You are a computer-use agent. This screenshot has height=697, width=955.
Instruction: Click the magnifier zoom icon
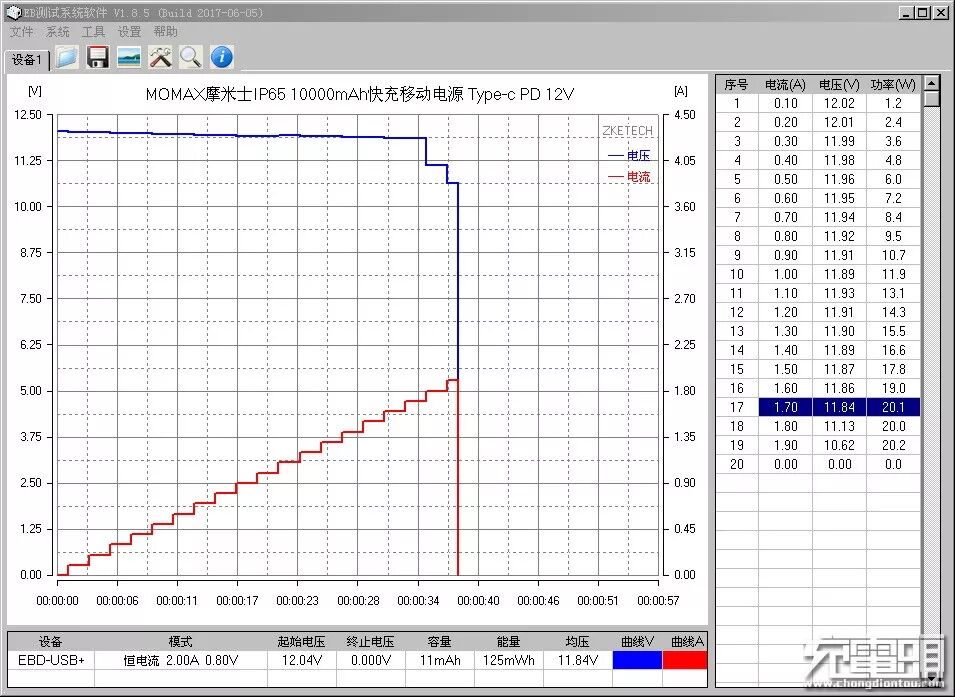(191, 57)
